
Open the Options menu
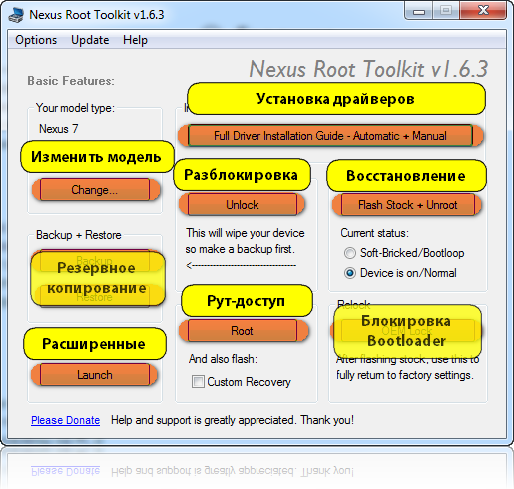point(36,40)
